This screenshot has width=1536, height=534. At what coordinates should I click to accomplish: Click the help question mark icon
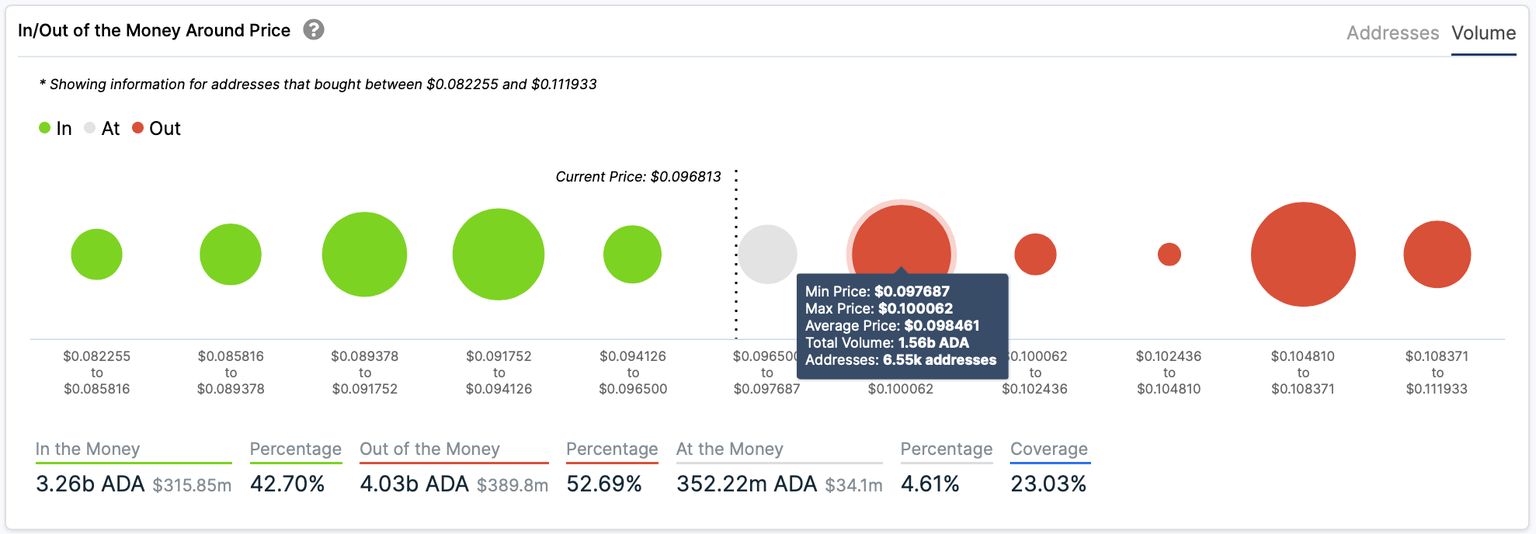(x=314, y=30)
